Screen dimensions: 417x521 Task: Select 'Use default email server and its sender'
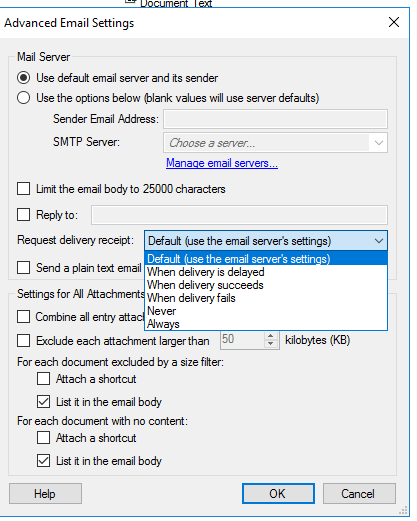click(24, 78)
